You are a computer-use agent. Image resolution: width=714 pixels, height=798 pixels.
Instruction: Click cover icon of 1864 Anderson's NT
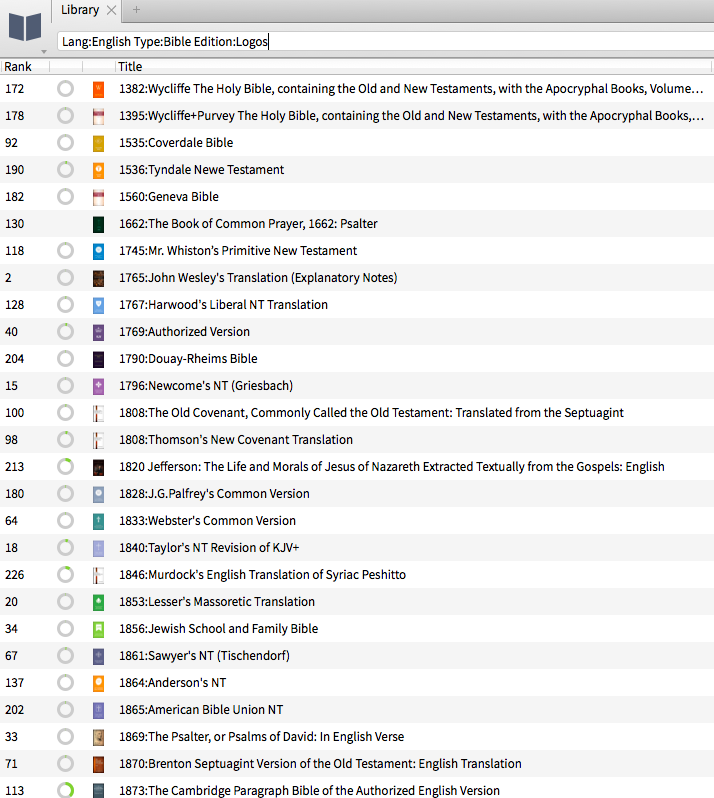coord(98,682)
